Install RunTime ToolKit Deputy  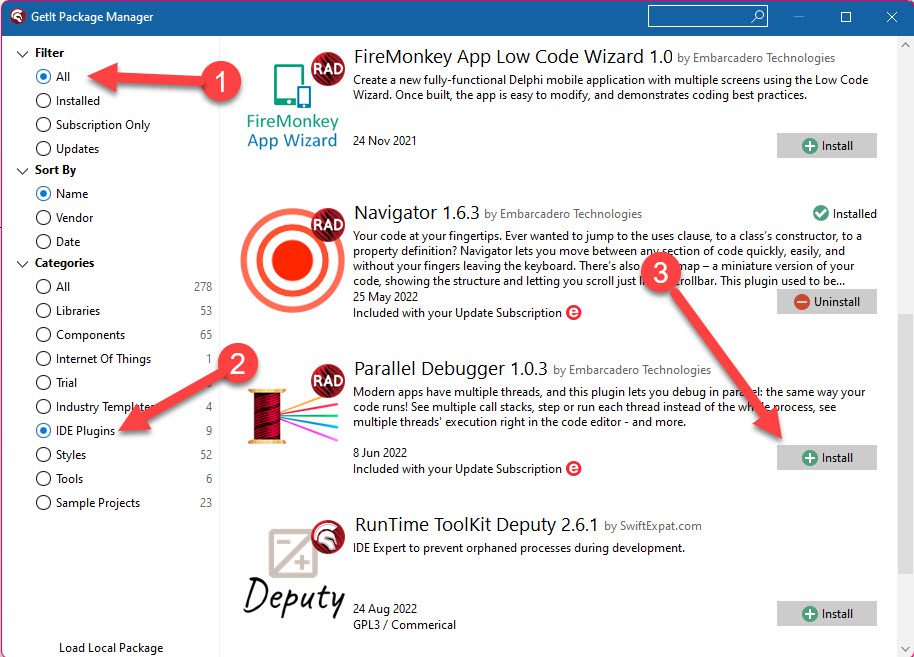point(827,613)
